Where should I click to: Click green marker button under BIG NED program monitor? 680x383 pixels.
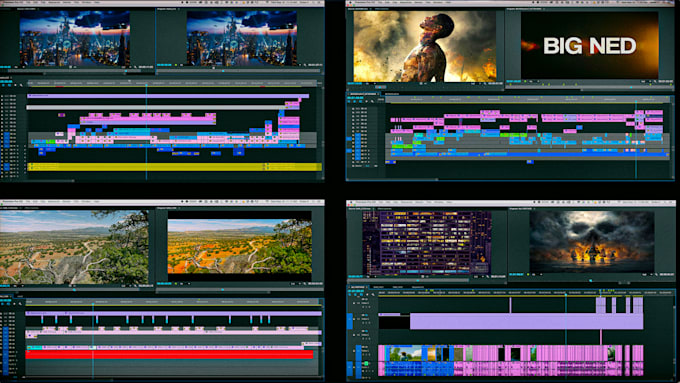click(x=525, y=81)
